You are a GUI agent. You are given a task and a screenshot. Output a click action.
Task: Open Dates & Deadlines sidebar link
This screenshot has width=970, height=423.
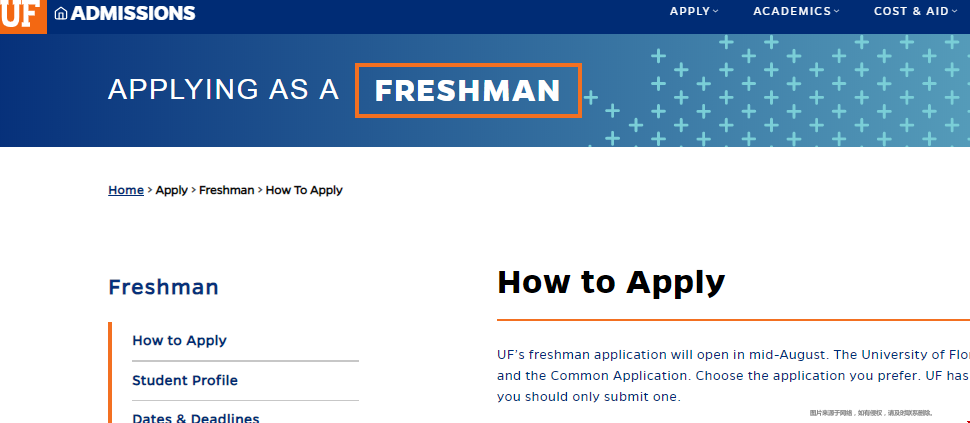pyautogui.click(x=195, y=418)
